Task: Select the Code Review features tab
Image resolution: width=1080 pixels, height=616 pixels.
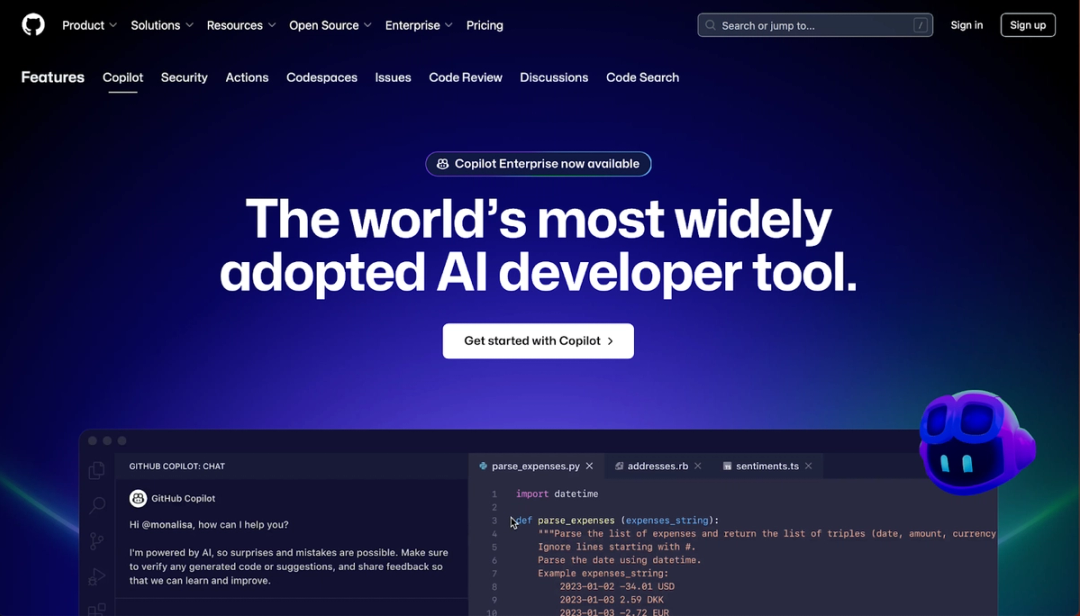Action: (466, 78)
